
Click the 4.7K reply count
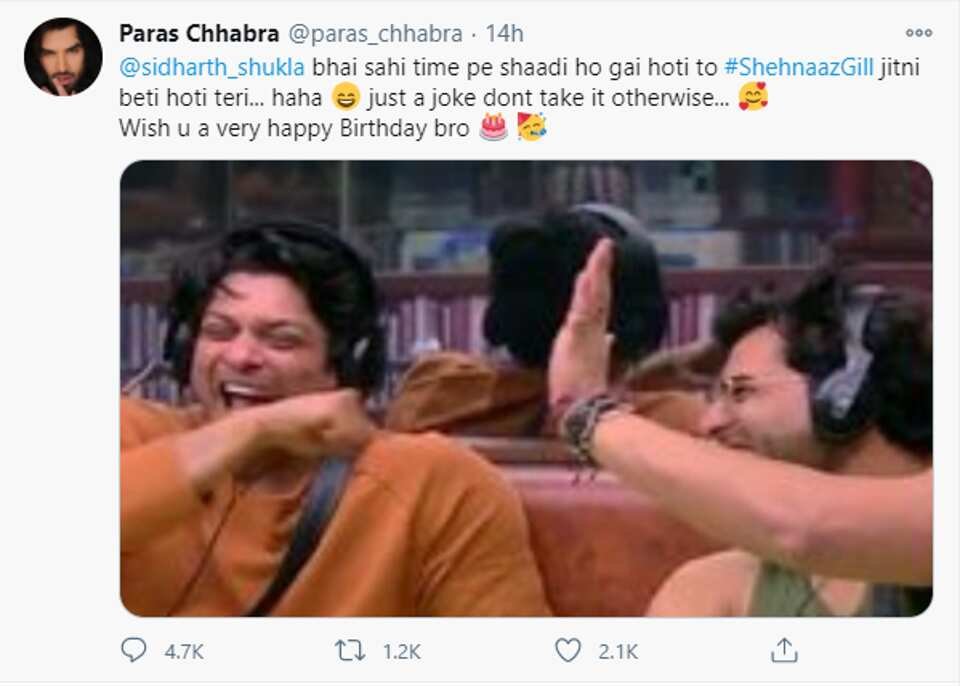[x=183, y=652]
